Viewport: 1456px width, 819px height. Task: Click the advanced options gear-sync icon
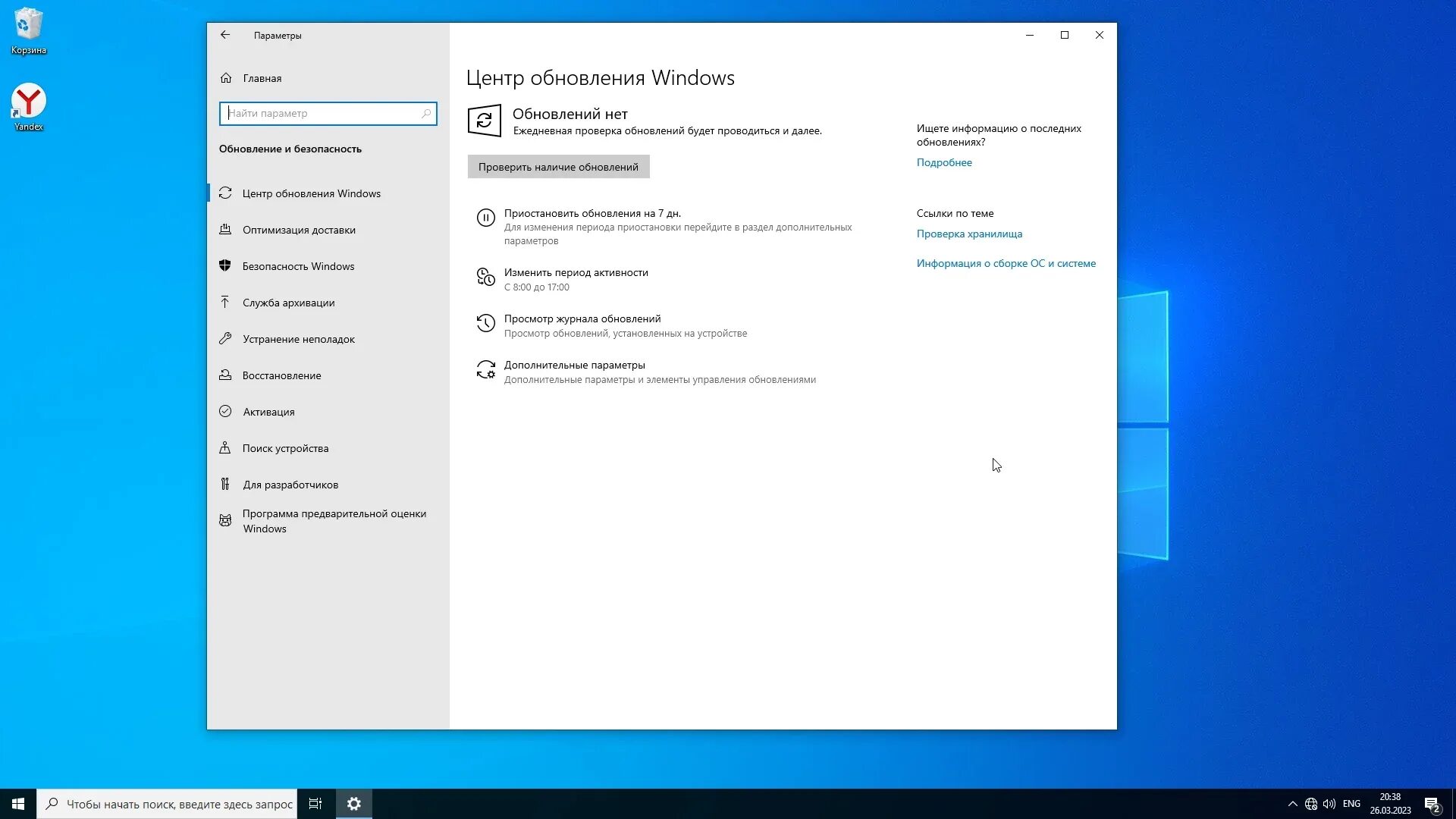click(485, 370)
